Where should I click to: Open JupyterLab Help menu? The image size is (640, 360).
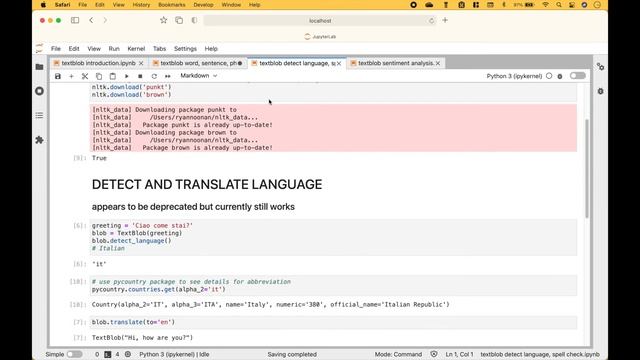point(211,49)
